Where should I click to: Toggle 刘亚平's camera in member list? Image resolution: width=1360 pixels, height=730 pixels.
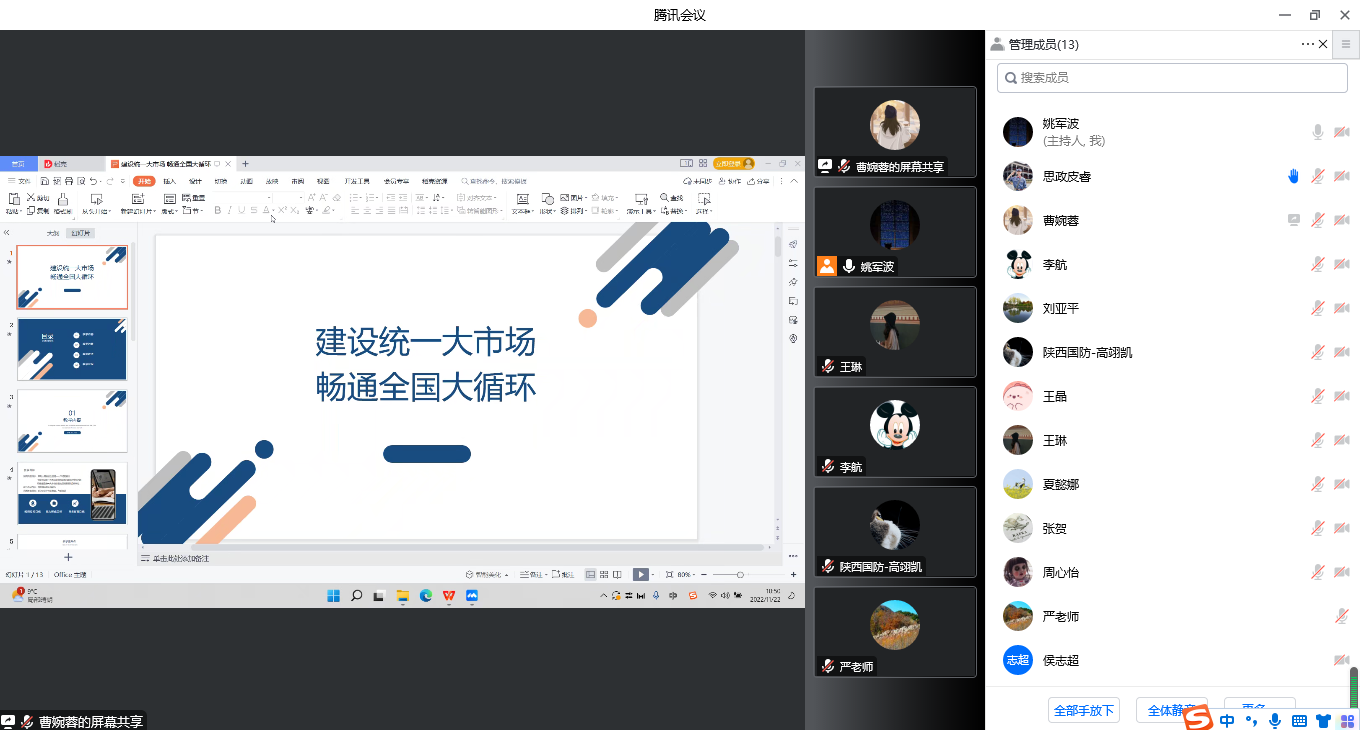tap(1341, 308)
